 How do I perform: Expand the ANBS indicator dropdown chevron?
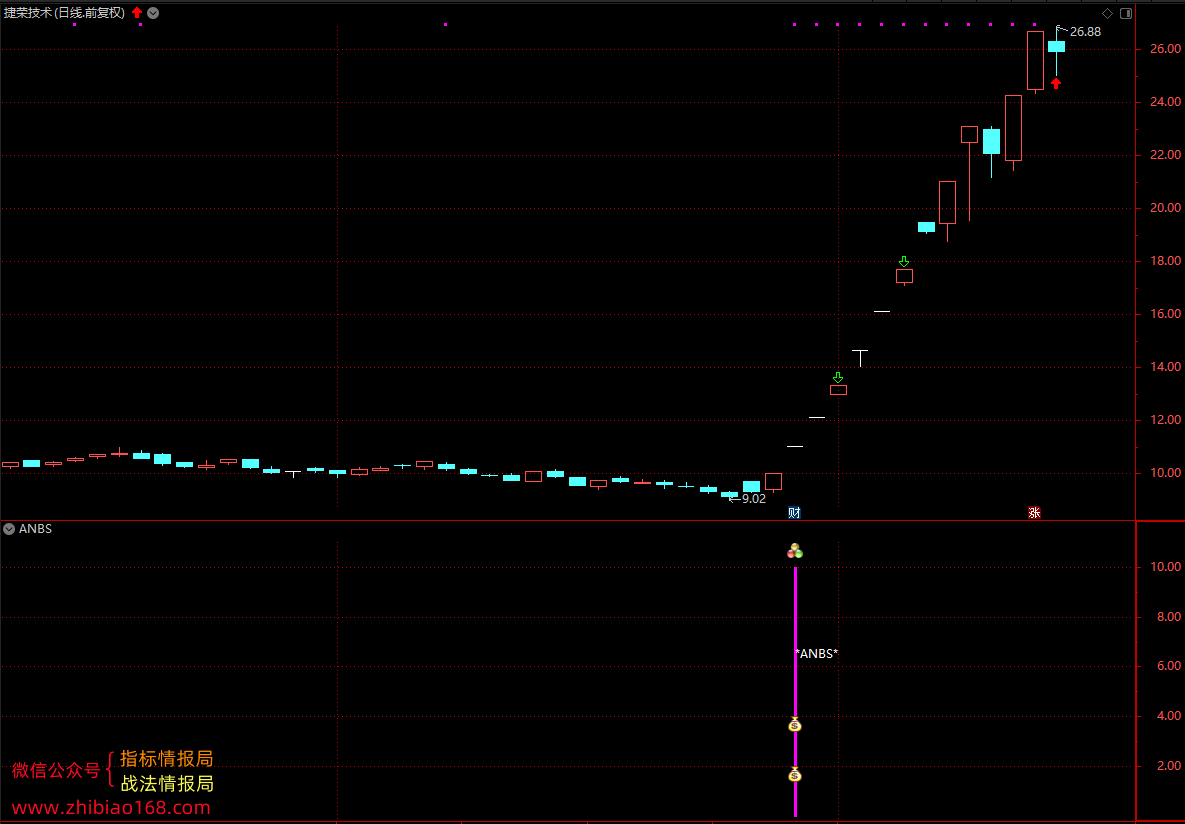click(9, 529)
